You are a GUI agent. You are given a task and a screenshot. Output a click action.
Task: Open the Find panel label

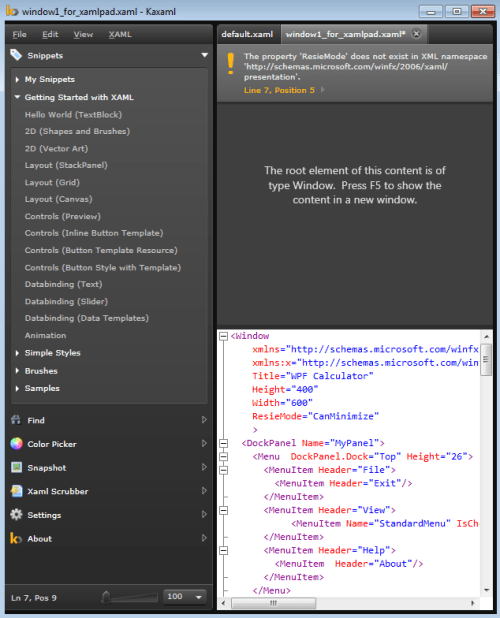tap(36, 420)
